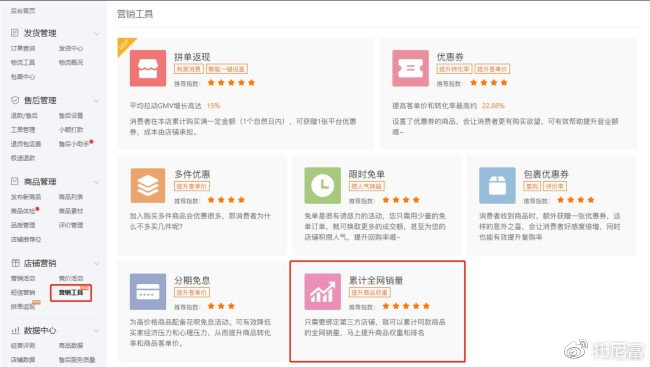The height and width of the screenshot is (367, 650).
Task: Open 发货中心 in the sidebar
Action: click(71, 48)
